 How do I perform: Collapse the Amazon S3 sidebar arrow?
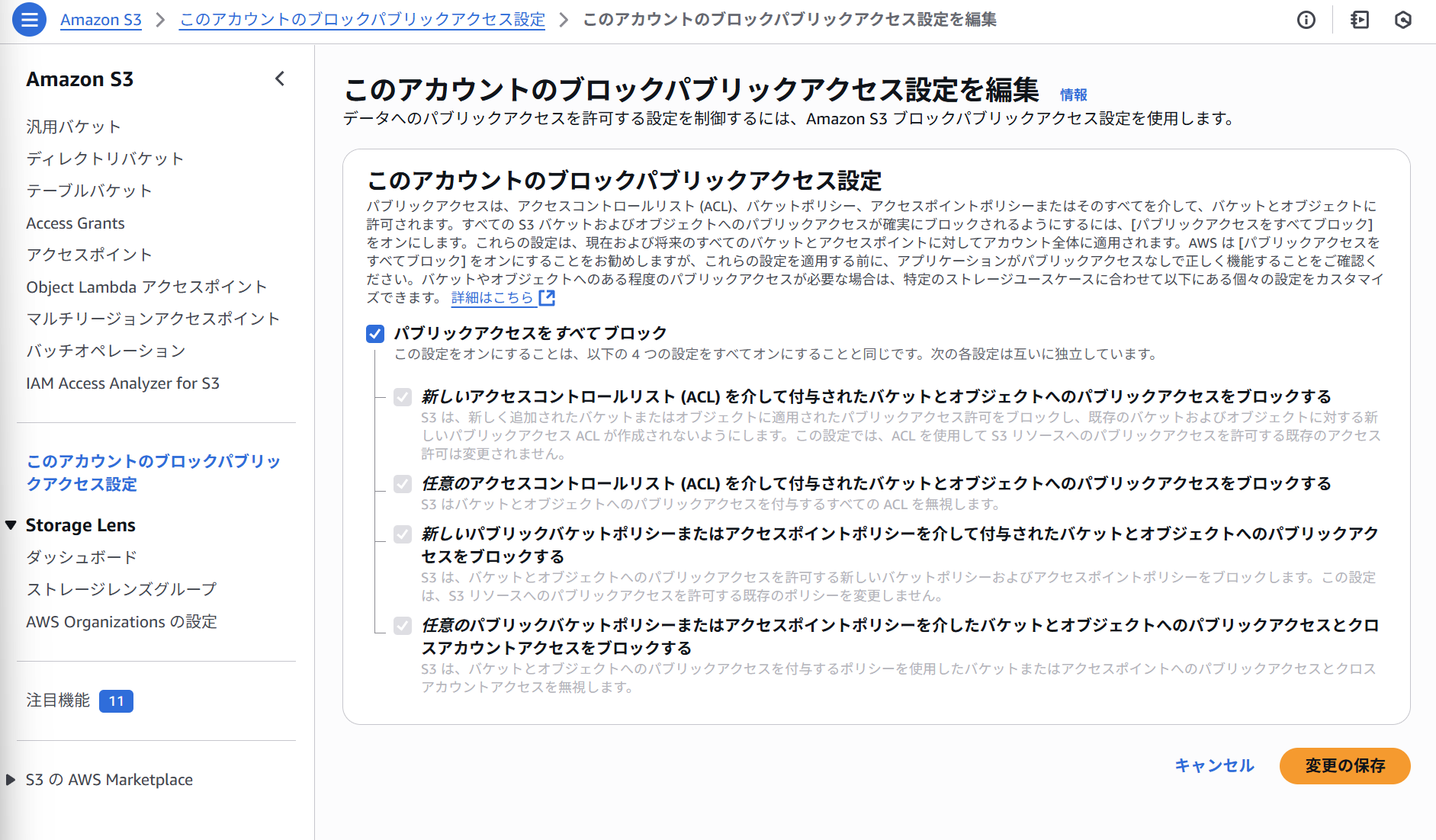280,79
